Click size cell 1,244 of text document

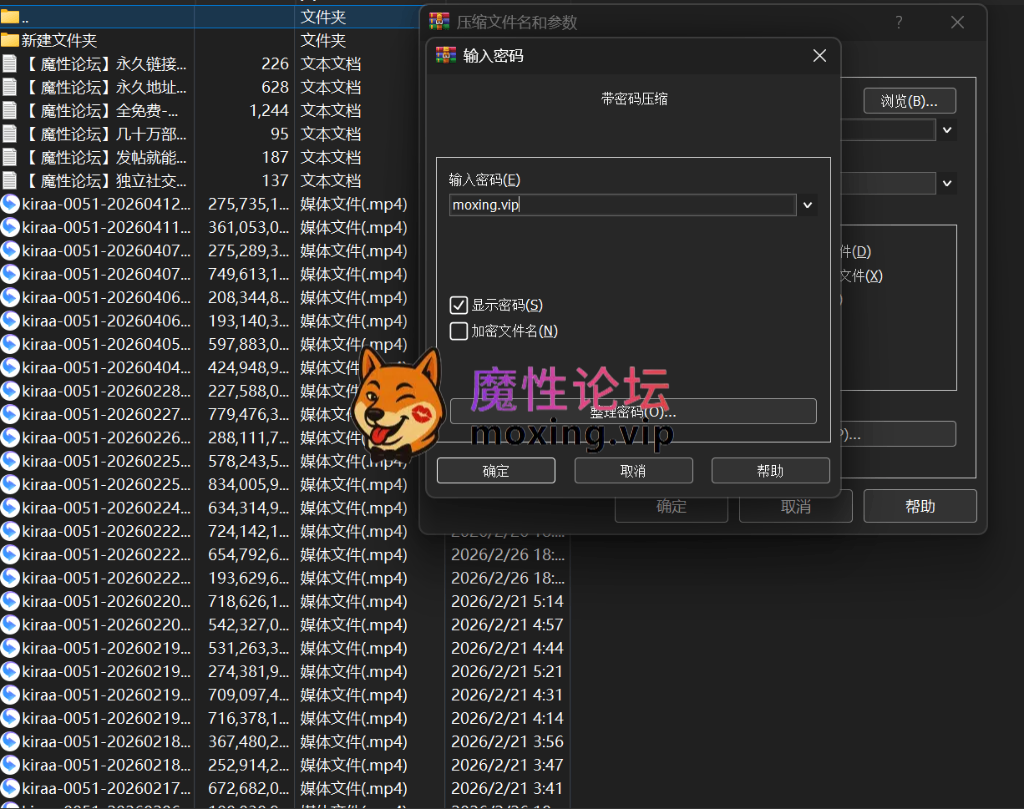point(268,110)
